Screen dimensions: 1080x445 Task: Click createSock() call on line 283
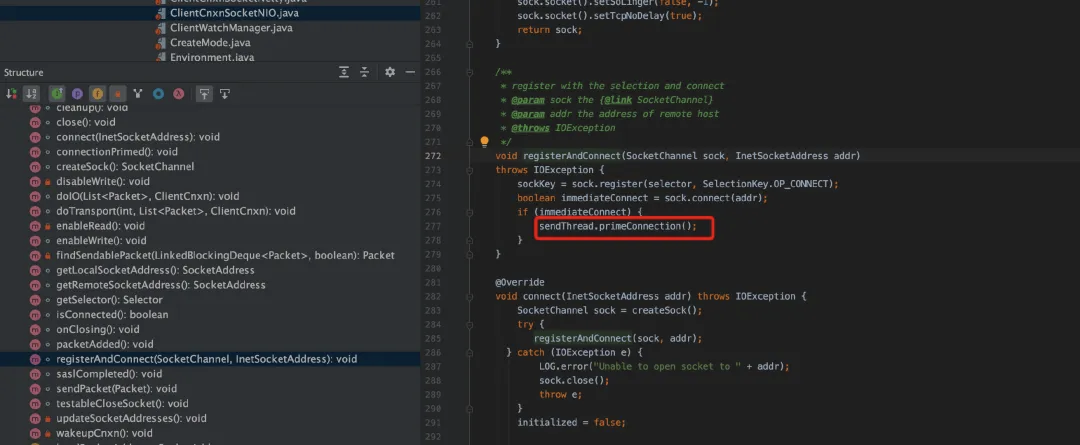(664, 311)
